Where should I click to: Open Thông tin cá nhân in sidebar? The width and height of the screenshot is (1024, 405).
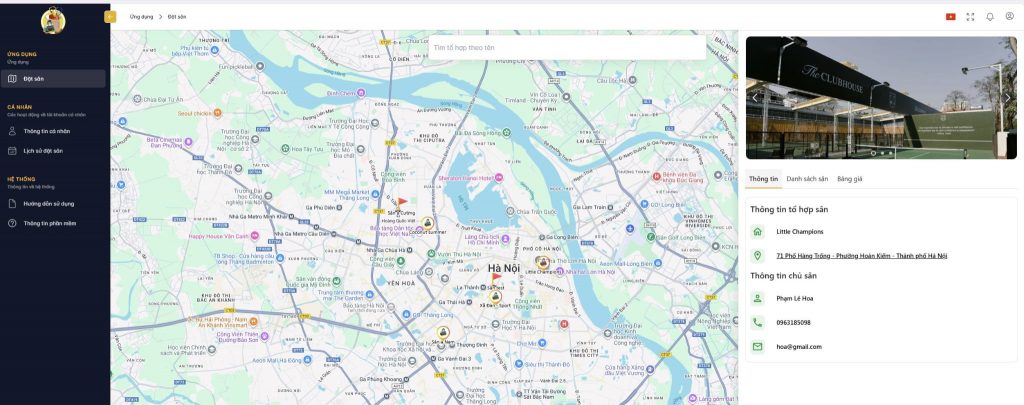[46, 131]
